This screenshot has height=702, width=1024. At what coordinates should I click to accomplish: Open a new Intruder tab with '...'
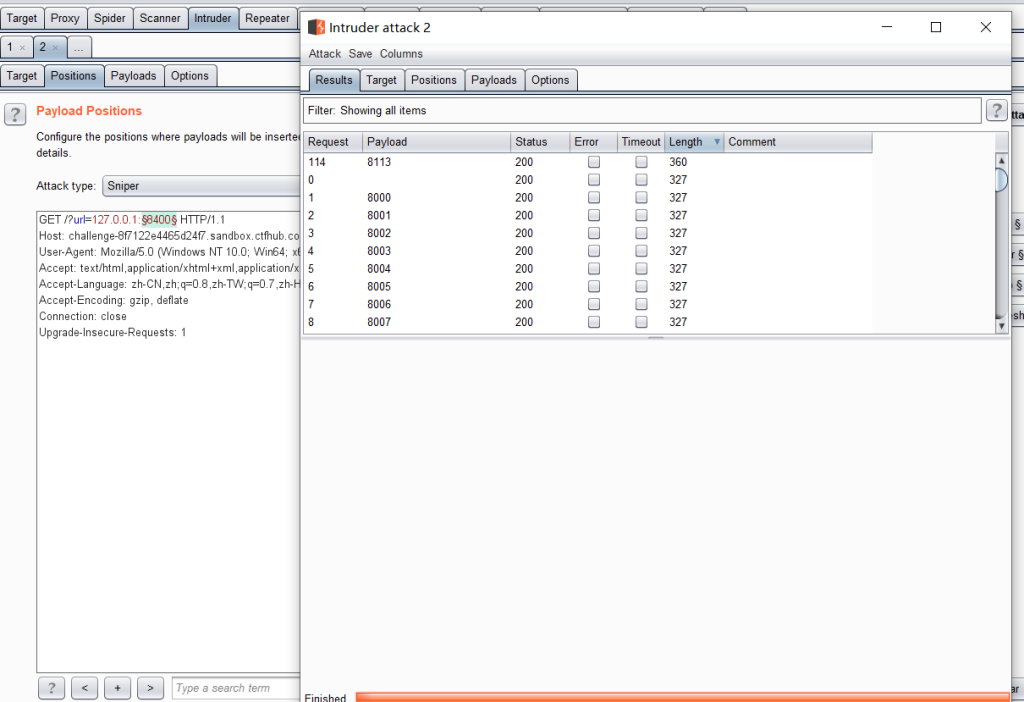[x=79, y=47]
